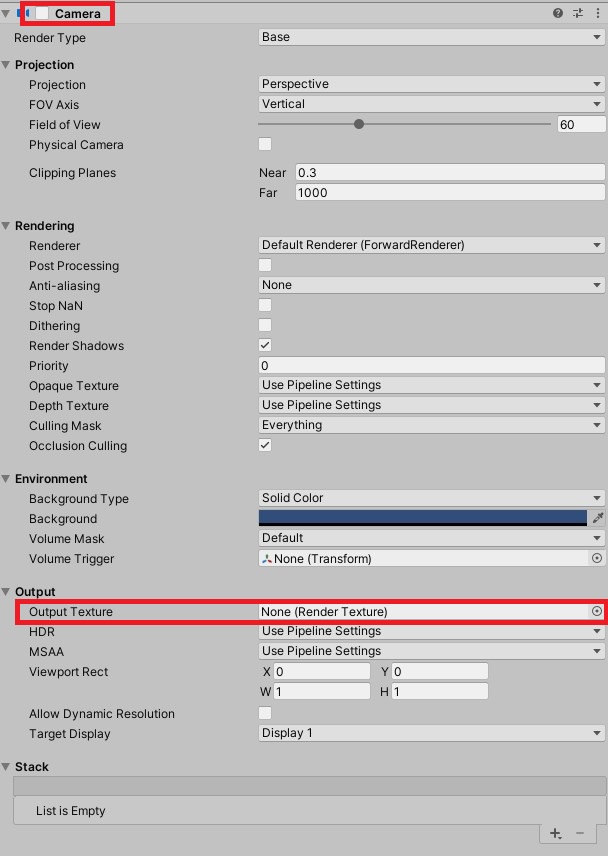Image resolution: width=608 pixels, height=856 pixels.
Task: Open Camera component presets icon
Action: pos(578,13)
